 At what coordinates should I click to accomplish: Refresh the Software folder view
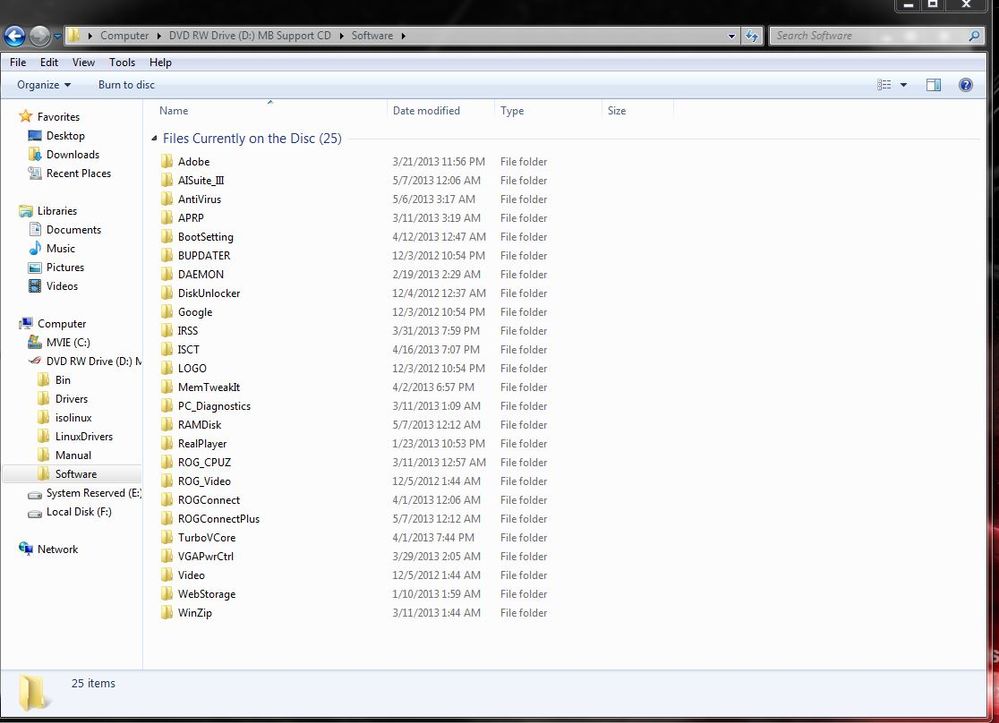pyautogui.click(x=752, y=36)
